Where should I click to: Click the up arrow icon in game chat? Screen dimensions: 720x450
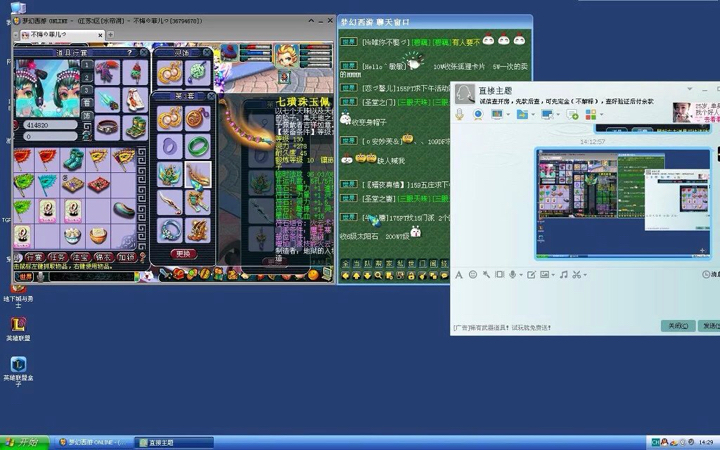click(356, 276)
